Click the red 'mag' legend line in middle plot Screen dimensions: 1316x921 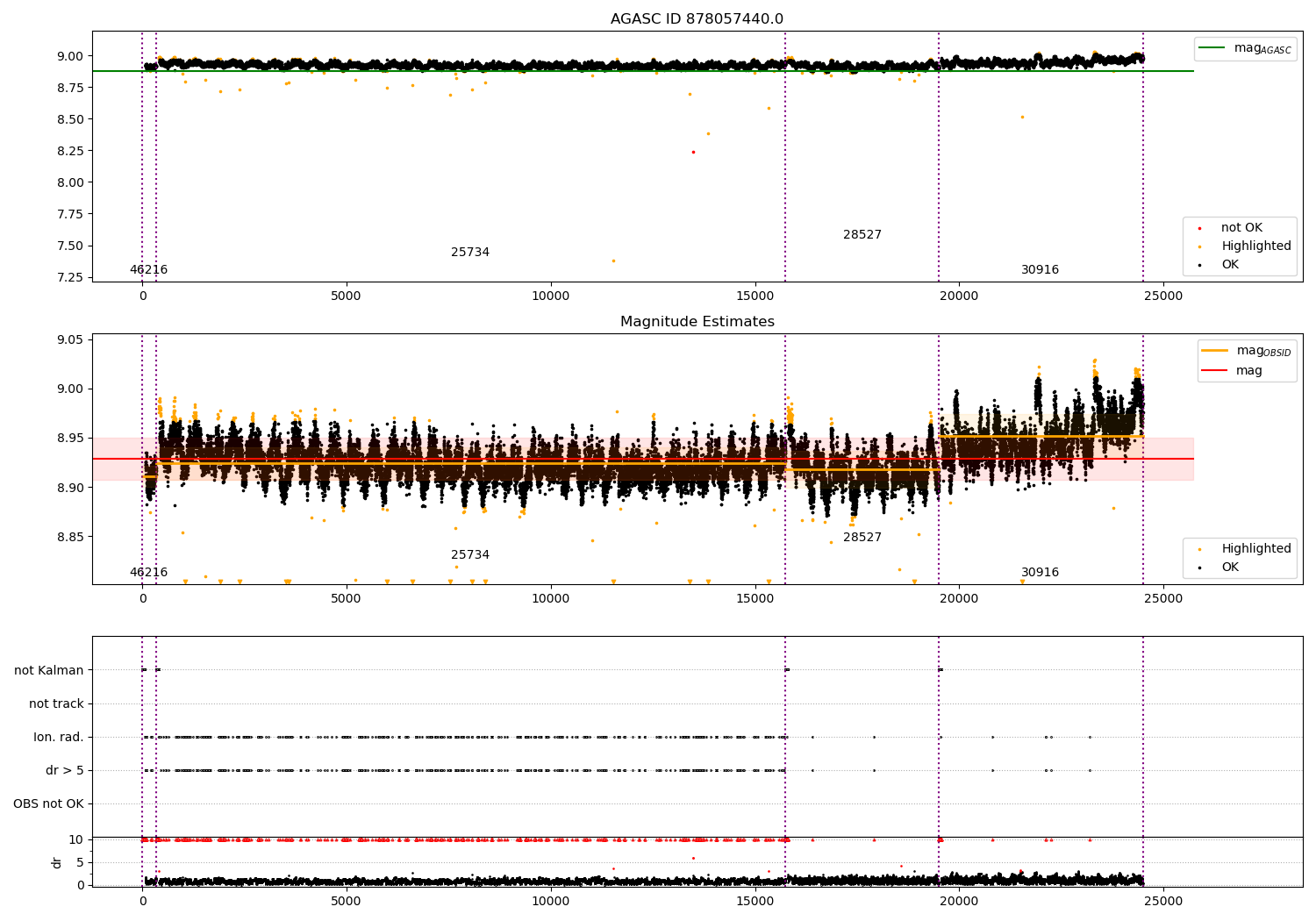(1214, 371)
